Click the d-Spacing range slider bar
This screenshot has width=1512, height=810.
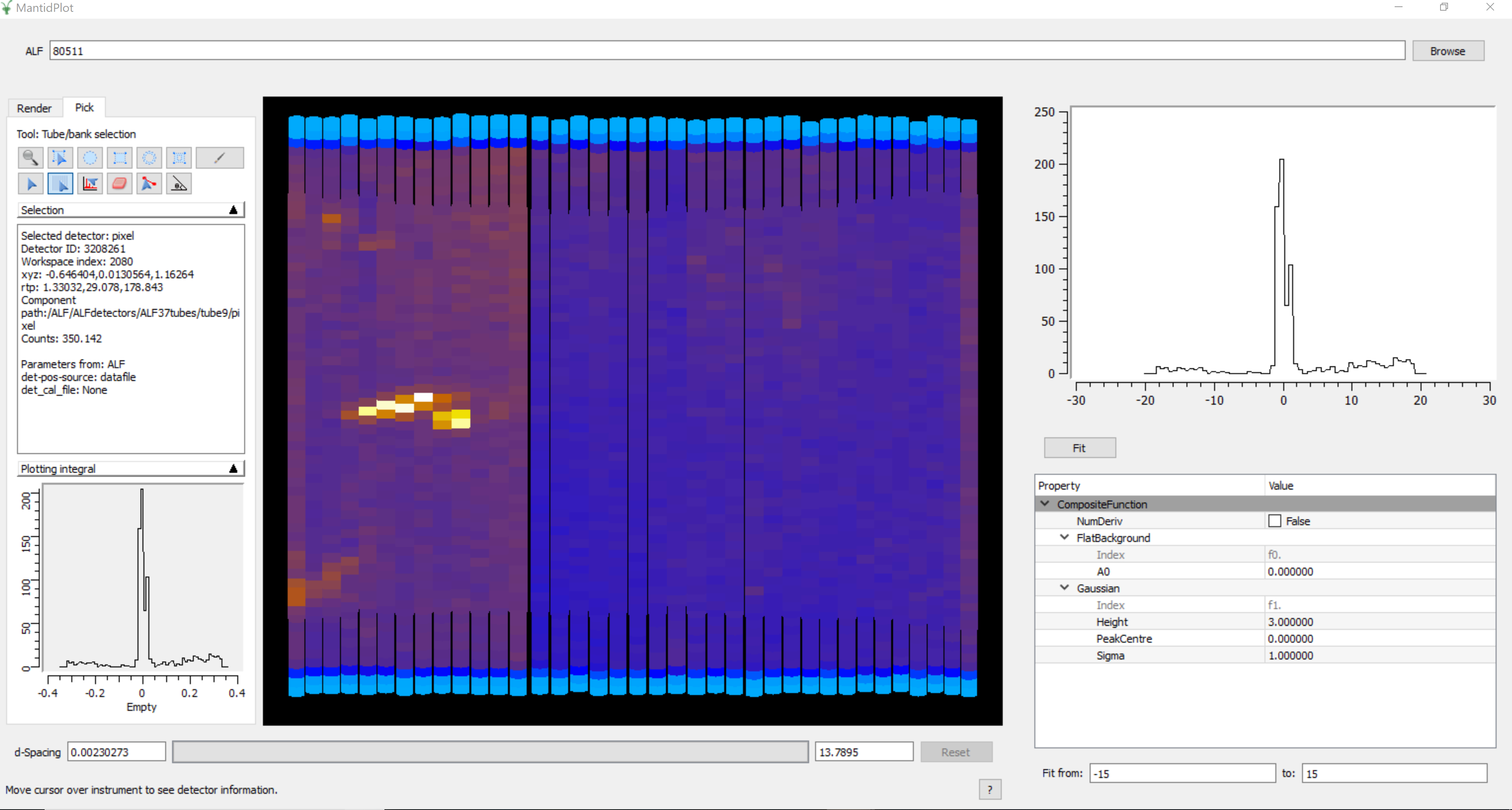coord(490,752)
